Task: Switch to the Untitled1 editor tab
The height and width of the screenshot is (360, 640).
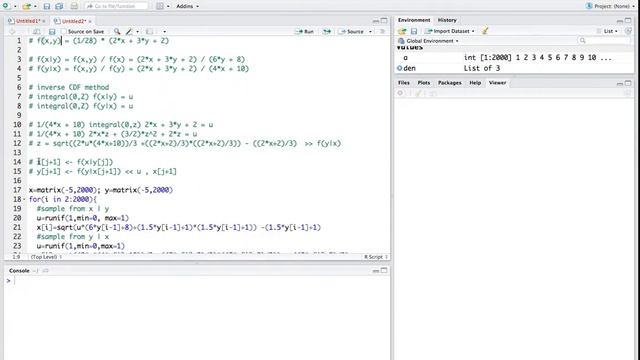Action: click(28, 21)
